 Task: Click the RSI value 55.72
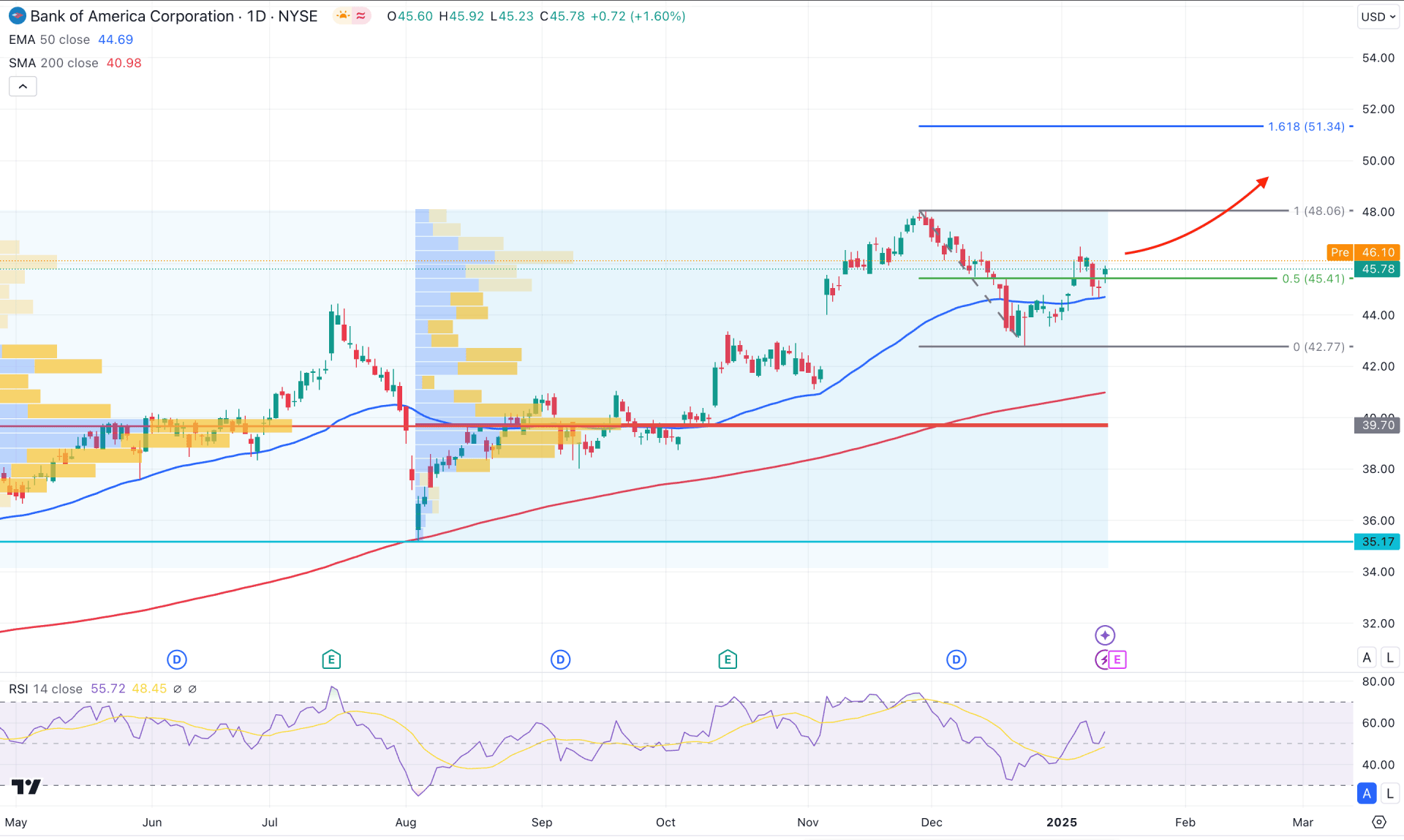click(108, 689)
